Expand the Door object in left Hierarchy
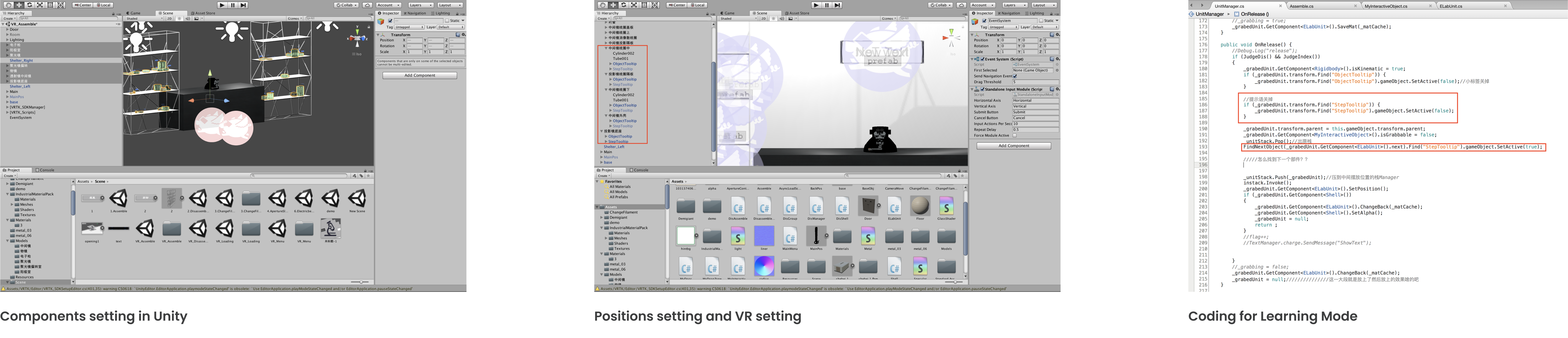 [x=7, y=29]
